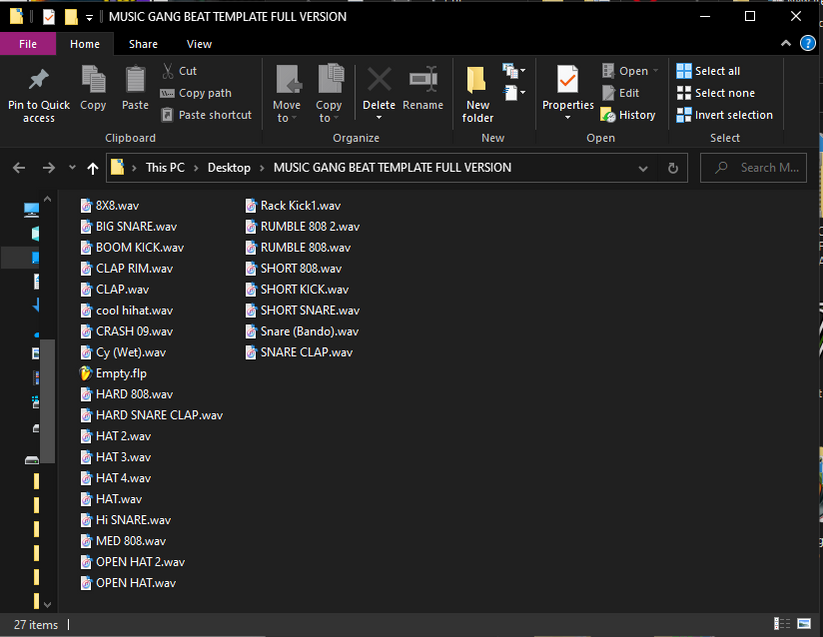Click Select all button

708,71
